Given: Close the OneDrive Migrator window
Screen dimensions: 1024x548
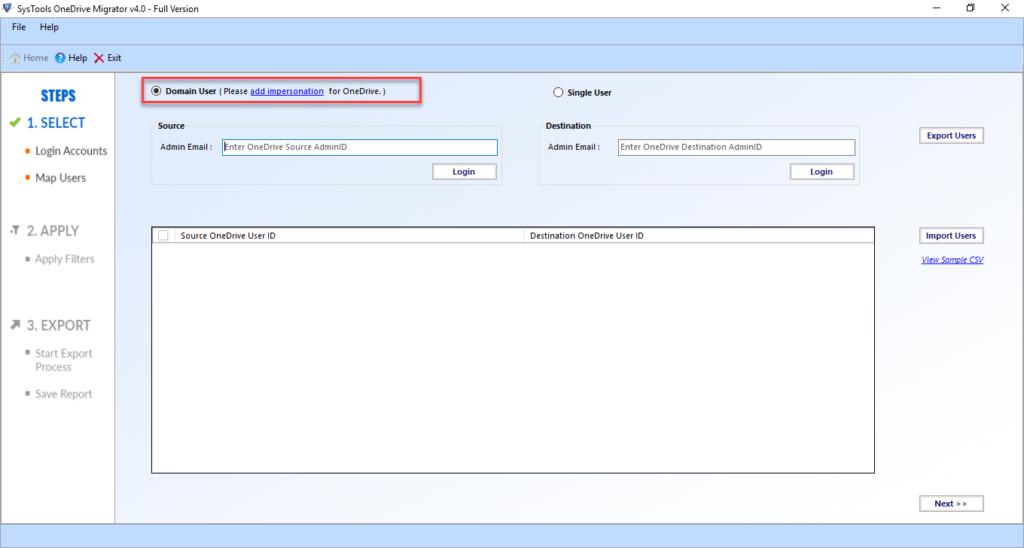Looking at the screenshot, I should [1005, 8].
